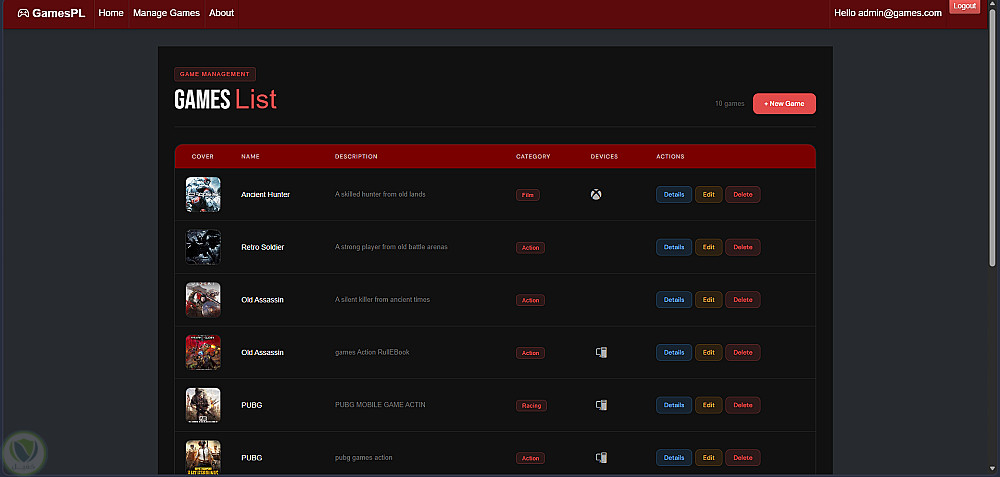
Task: Open Details in the 'PUBG MOBILE GAME ACTIN' row
Action: click(x=673, y=405)
